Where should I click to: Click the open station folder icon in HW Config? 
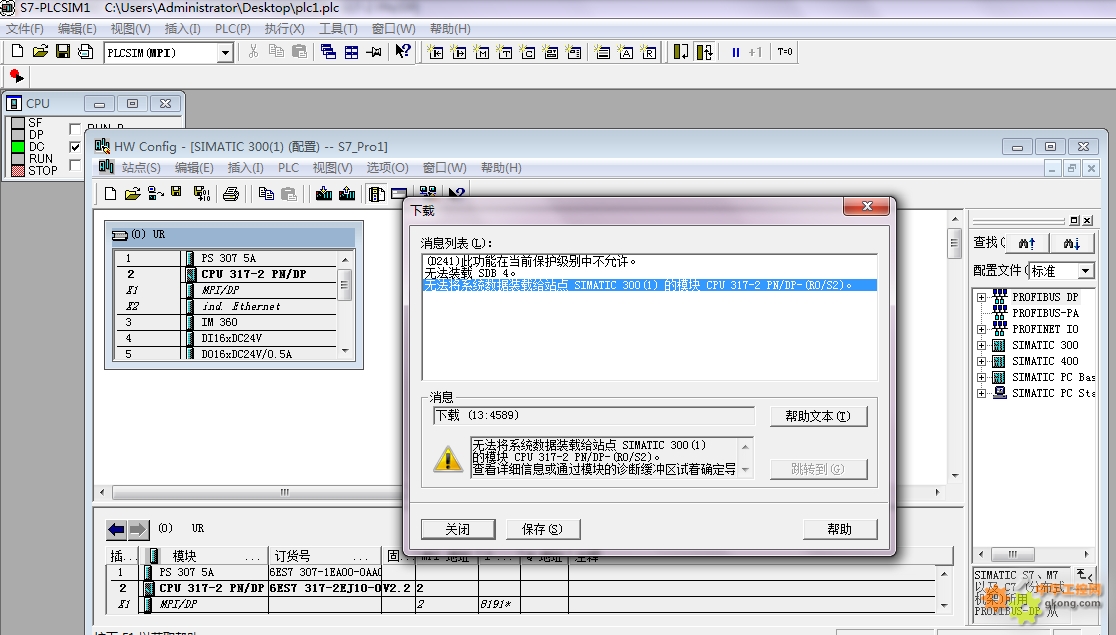coord(132,194)
